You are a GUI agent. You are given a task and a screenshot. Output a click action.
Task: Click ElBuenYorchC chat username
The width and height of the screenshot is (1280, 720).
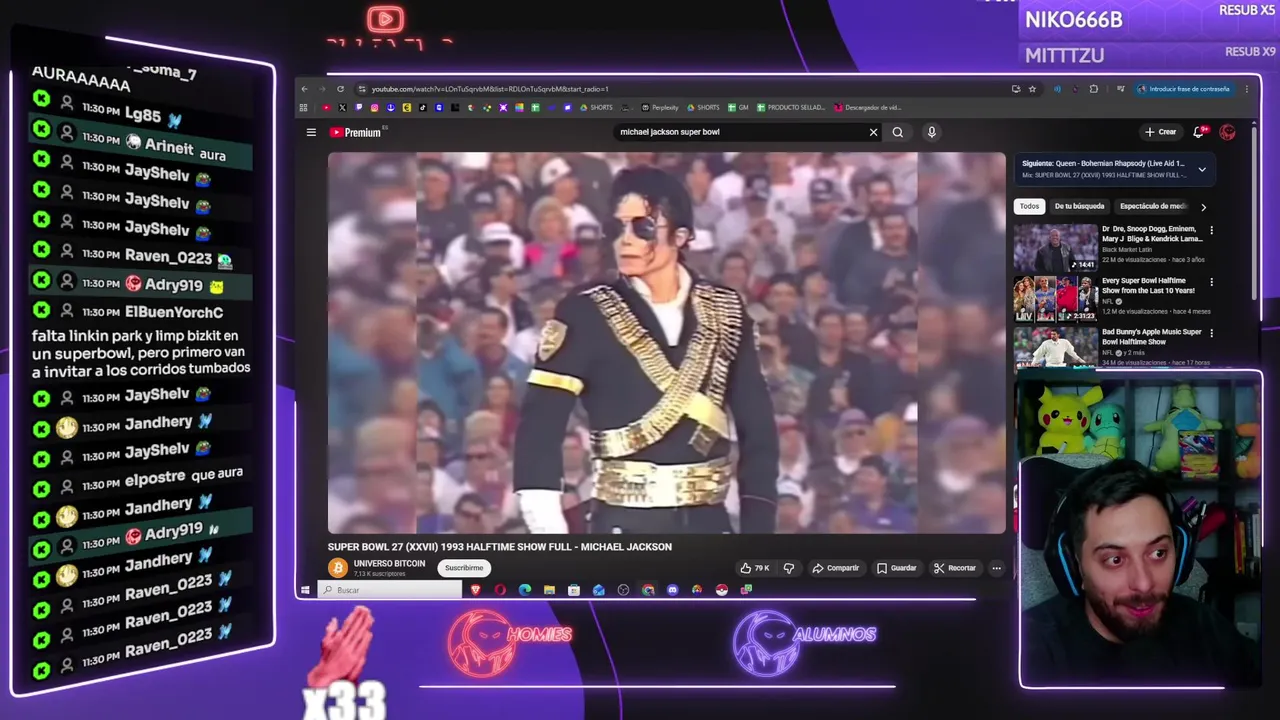[x=174, y=312]
